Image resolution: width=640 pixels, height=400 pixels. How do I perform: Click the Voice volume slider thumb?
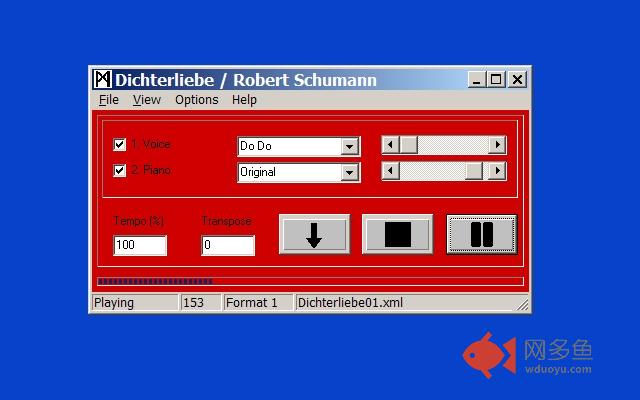click(408, 145)
